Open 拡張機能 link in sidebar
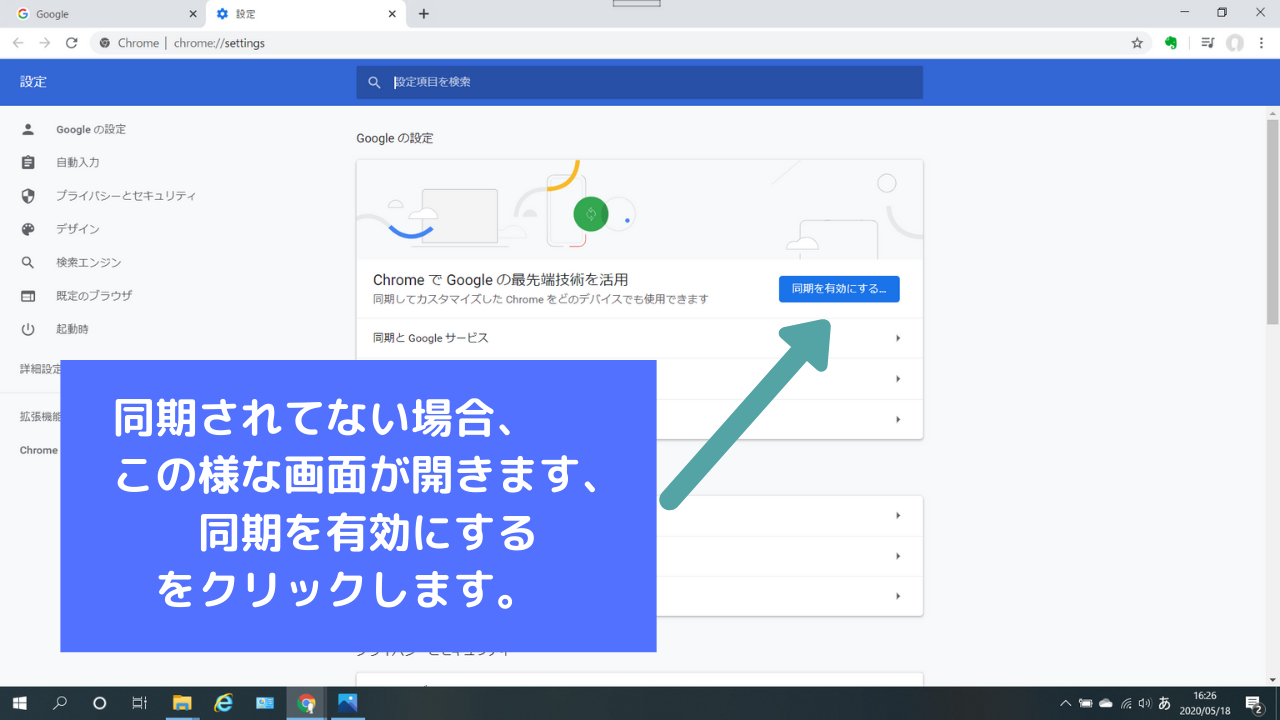 click(41, 417)
